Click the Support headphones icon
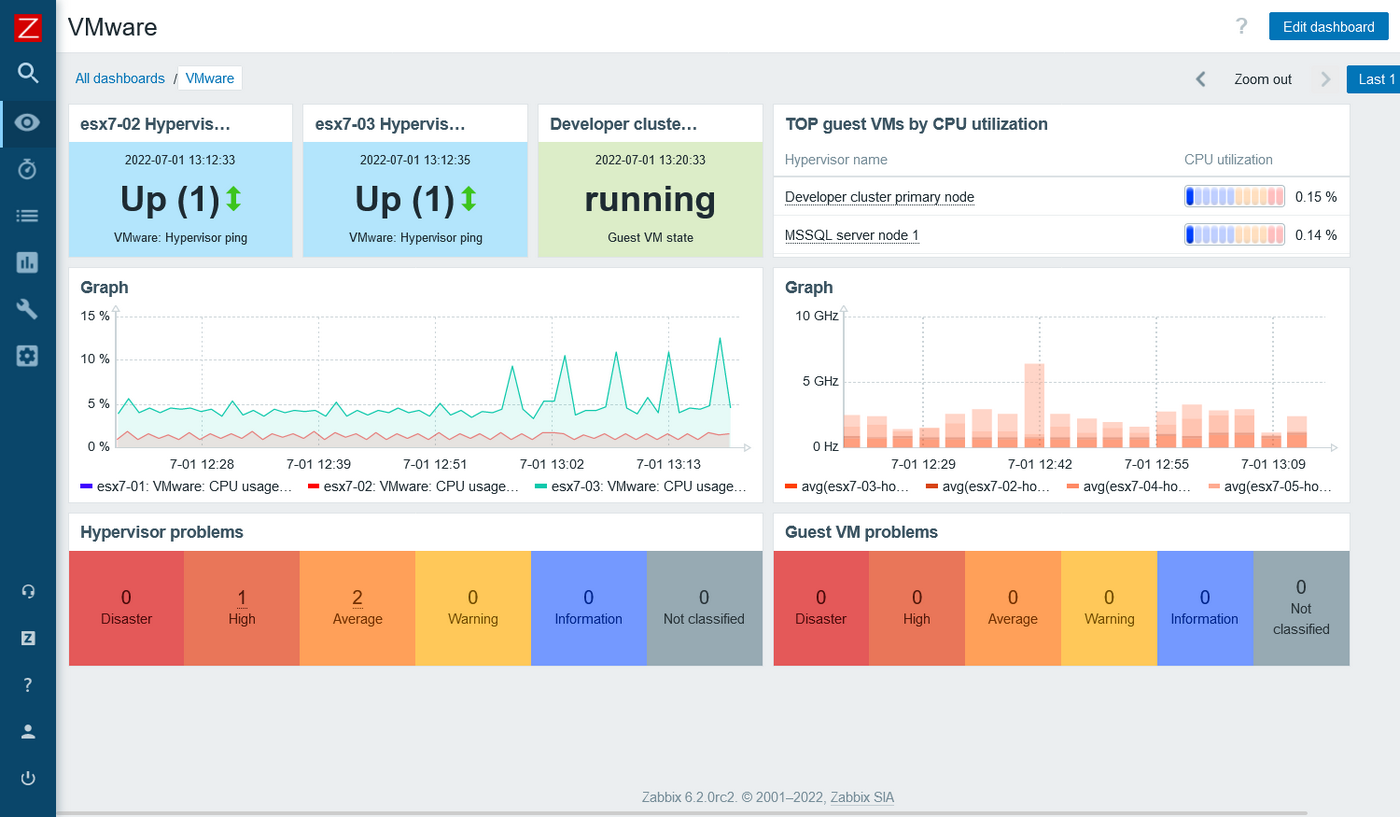The height and width of the screenshot is (817, 1400). [x=27, y=591]
